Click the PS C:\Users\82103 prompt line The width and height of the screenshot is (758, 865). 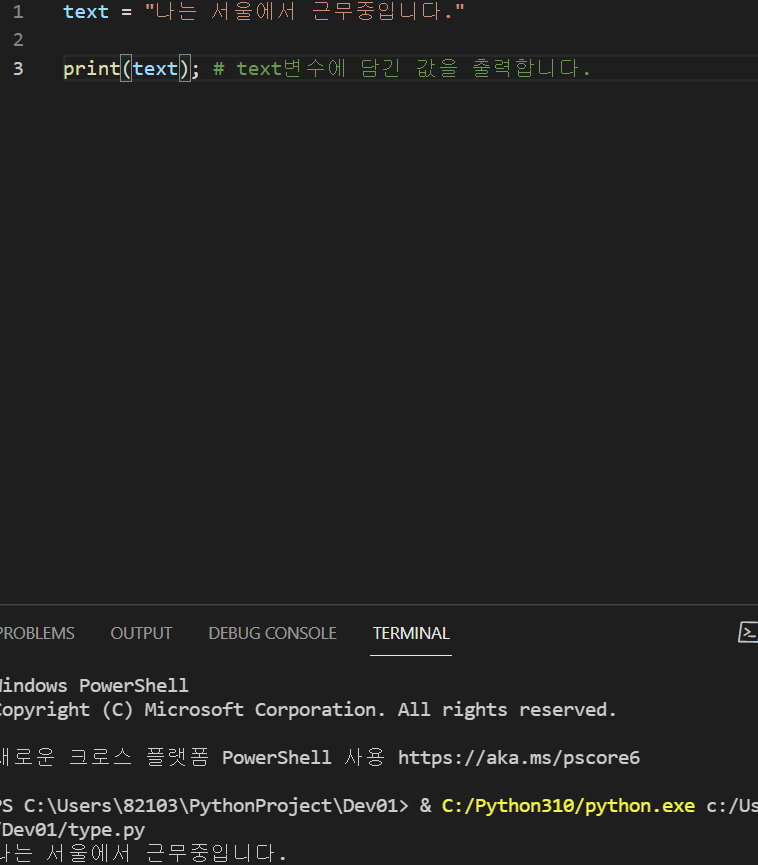point(379,806)
